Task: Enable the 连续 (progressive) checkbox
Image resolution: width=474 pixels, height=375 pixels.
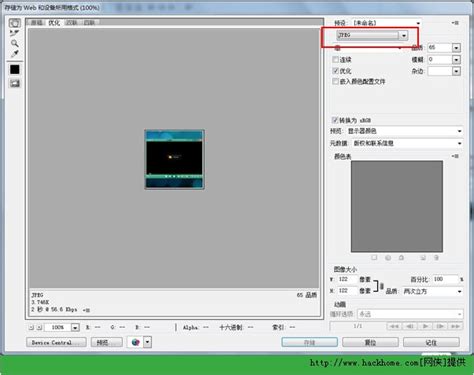Action: [336, 59]
